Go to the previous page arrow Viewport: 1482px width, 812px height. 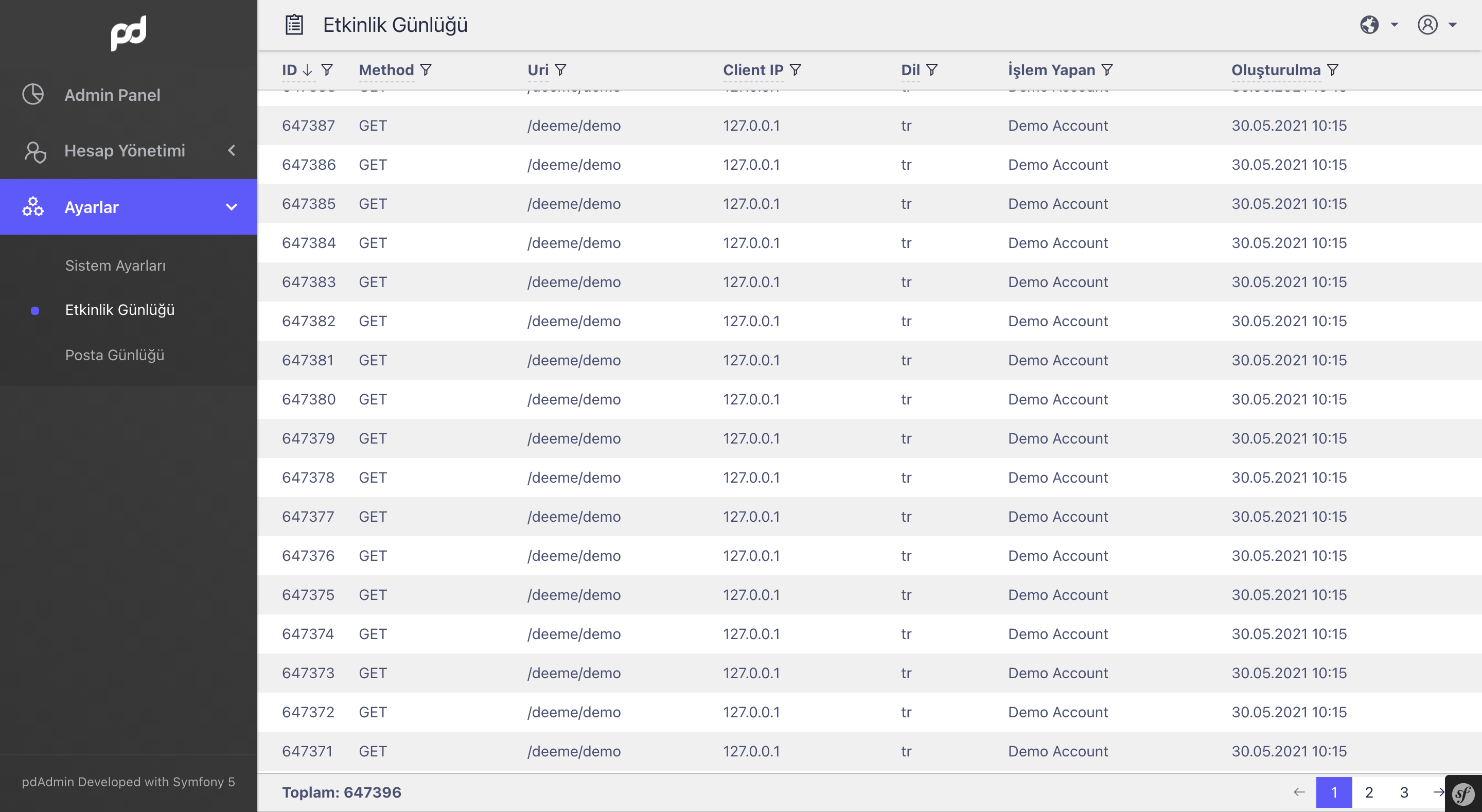(x=1299, y=792)
